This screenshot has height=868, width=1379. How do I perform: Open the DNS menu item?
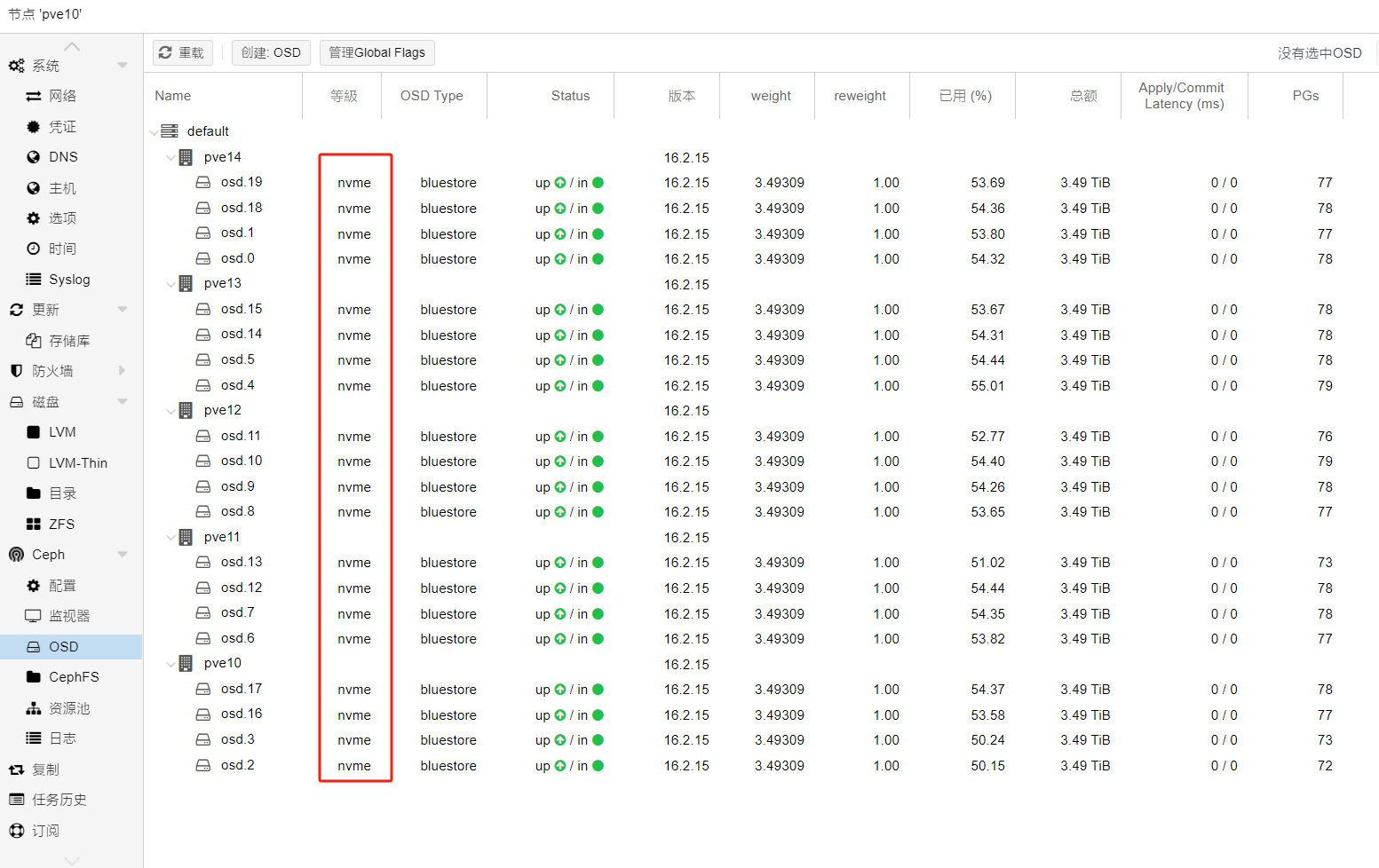click(x=71, y=157)
